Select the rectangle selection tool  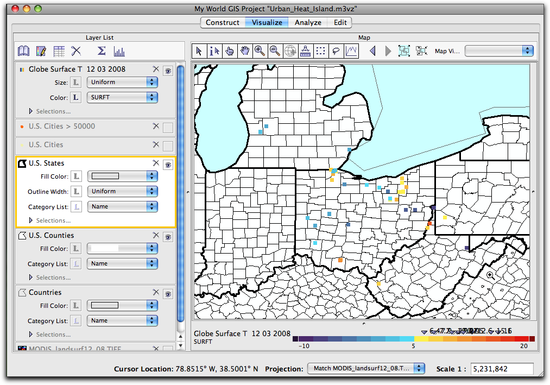coord(321,51)
